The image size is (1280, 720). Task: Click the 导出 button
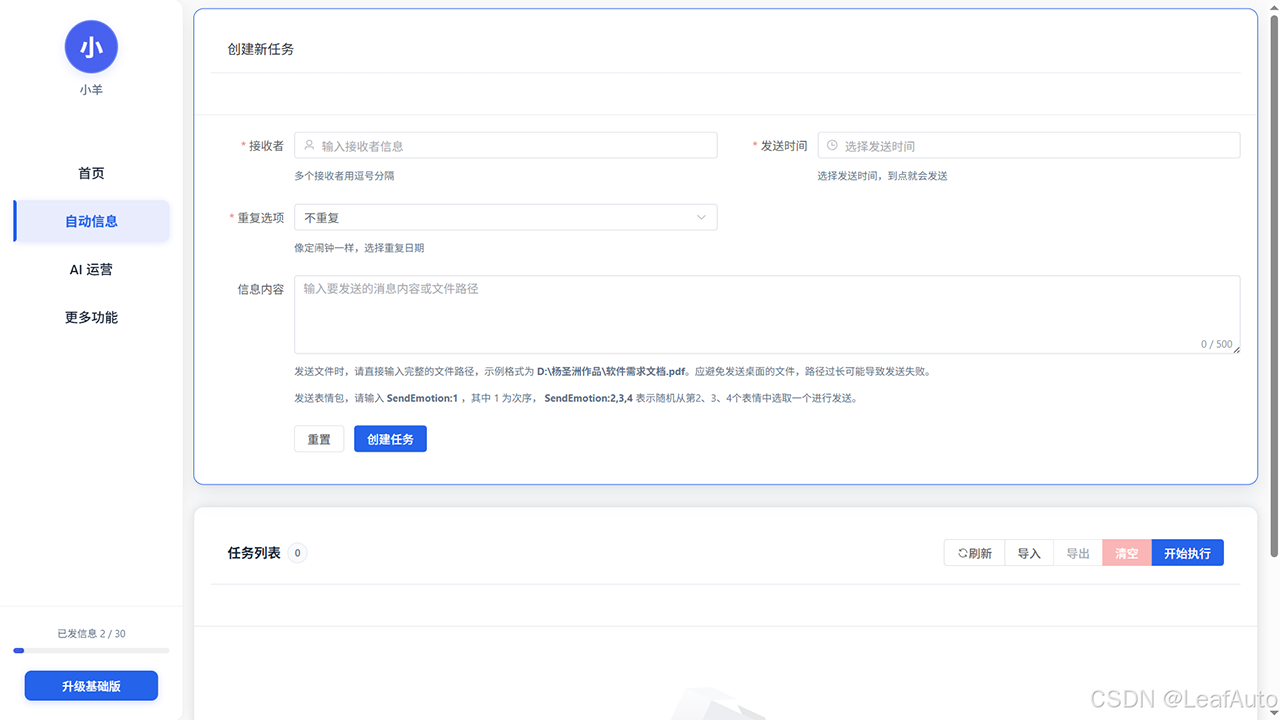tap(1077, 552)
